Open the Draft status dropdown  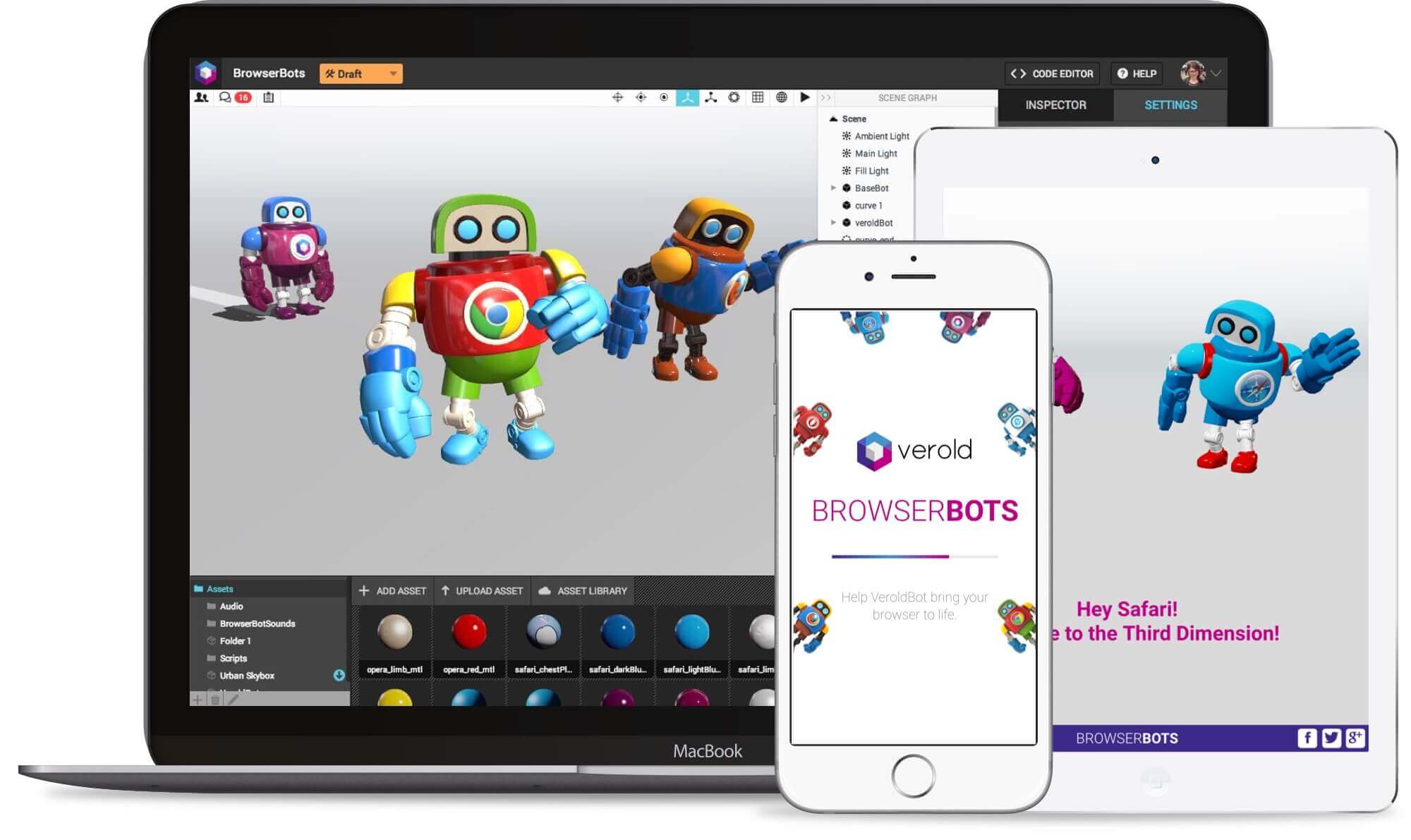[361, 73]
